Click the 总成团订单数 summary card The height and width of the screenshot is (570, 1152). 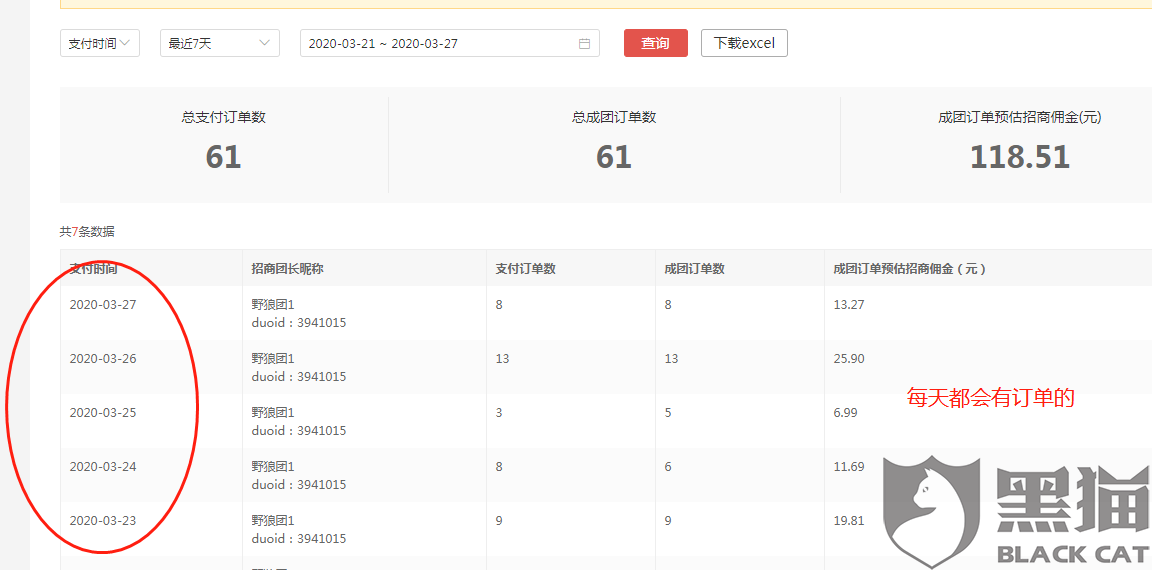coord(614,145)
